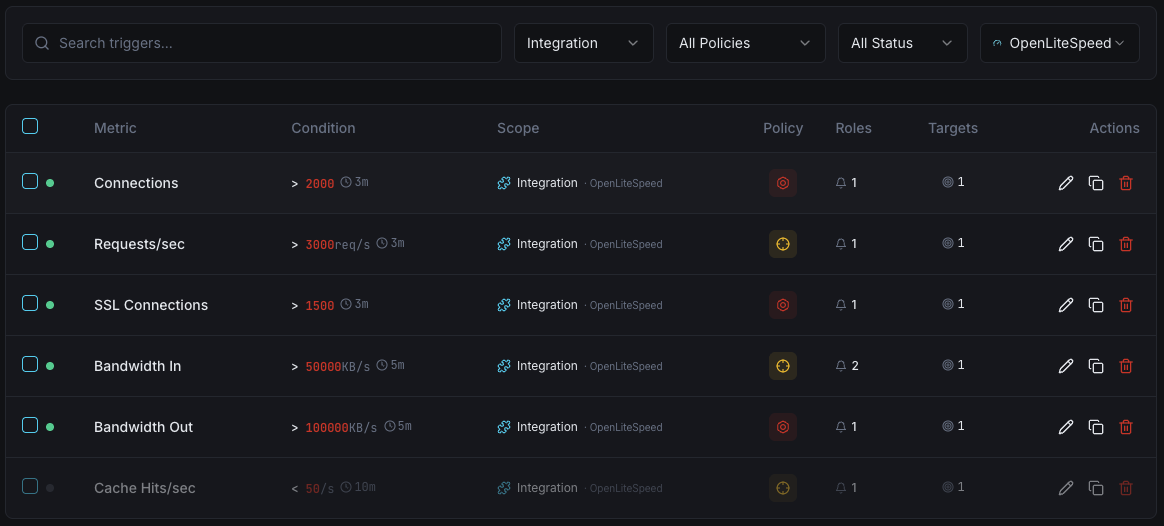Click the Condition column header
Screen dimensions: 1164x526
(x=323, y=128)
